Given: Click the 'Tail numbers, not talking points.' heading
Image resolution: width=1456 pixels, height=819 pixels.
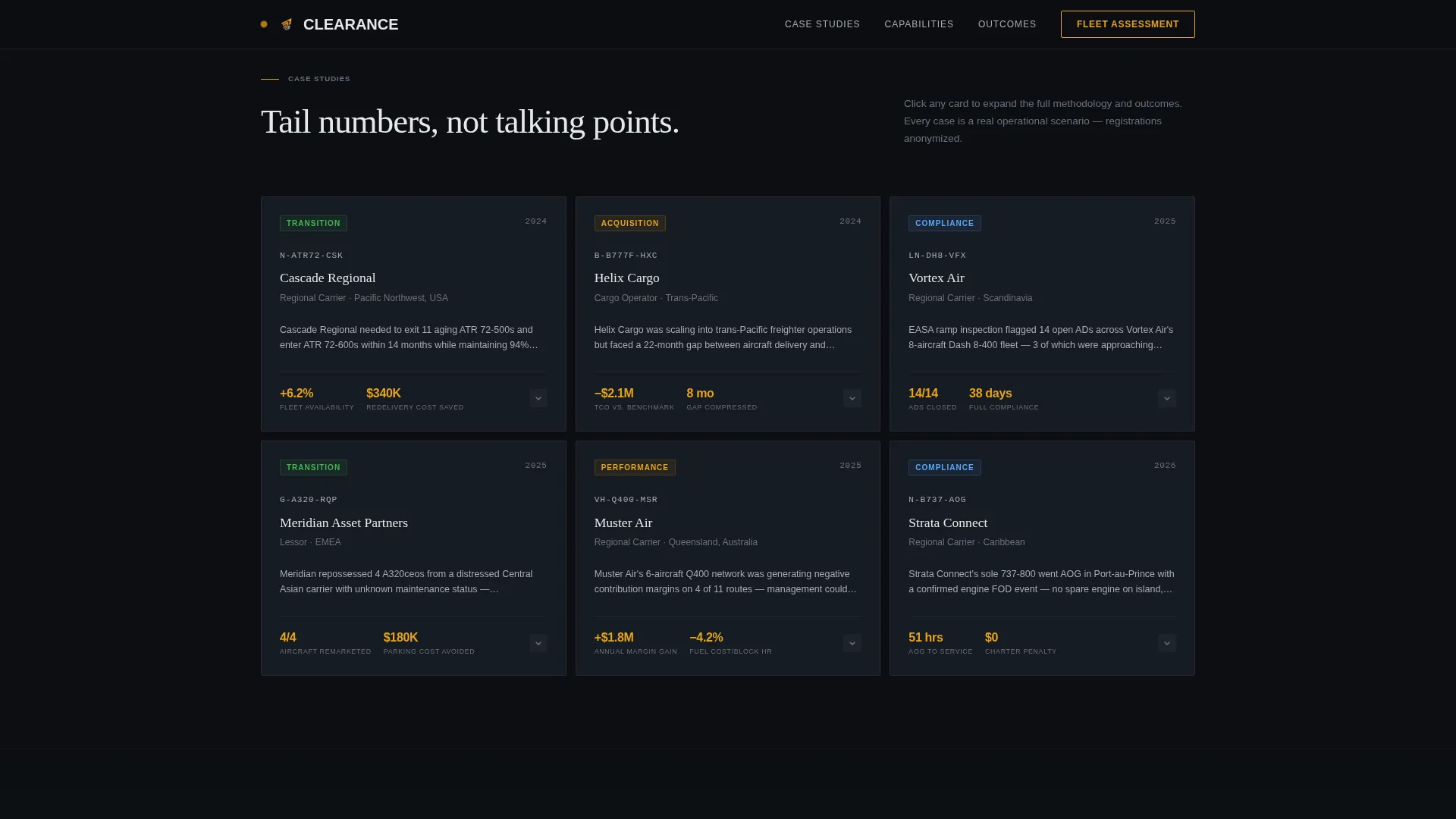Looking at the screenshot, I should pyautogui.click(x=470, y=122).
